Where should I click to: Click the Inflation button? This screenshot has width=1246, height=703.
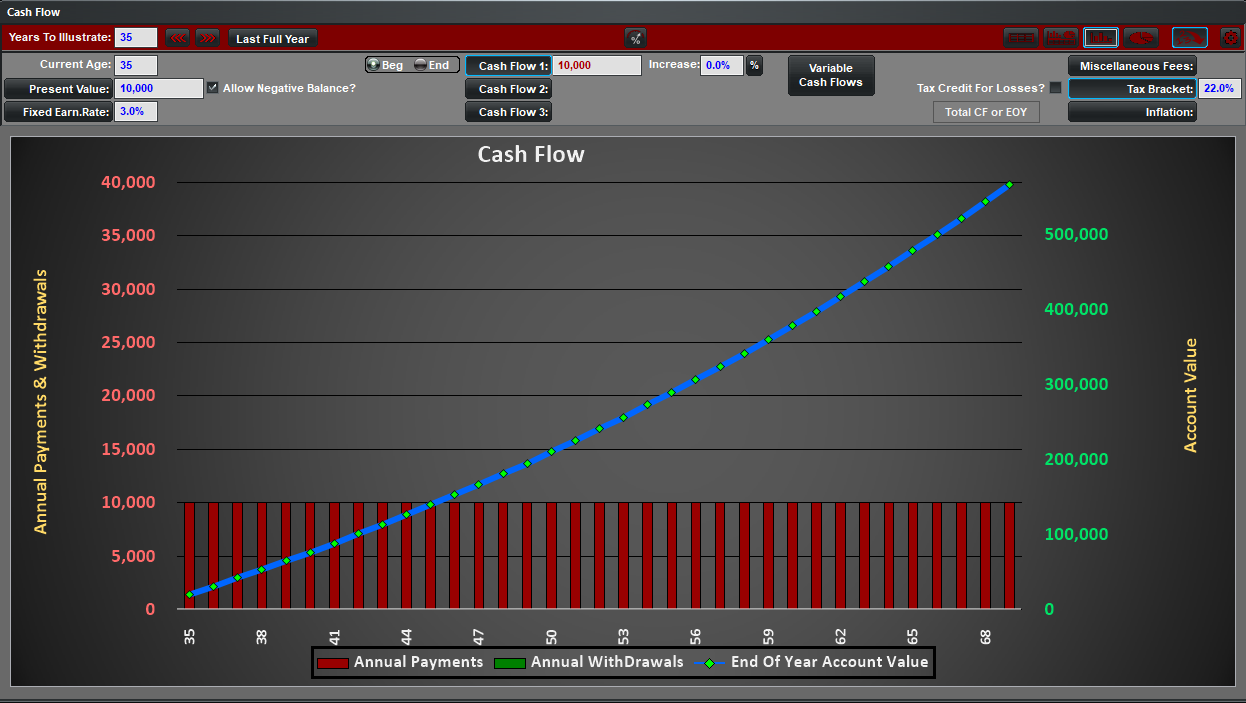[1132, 111]
